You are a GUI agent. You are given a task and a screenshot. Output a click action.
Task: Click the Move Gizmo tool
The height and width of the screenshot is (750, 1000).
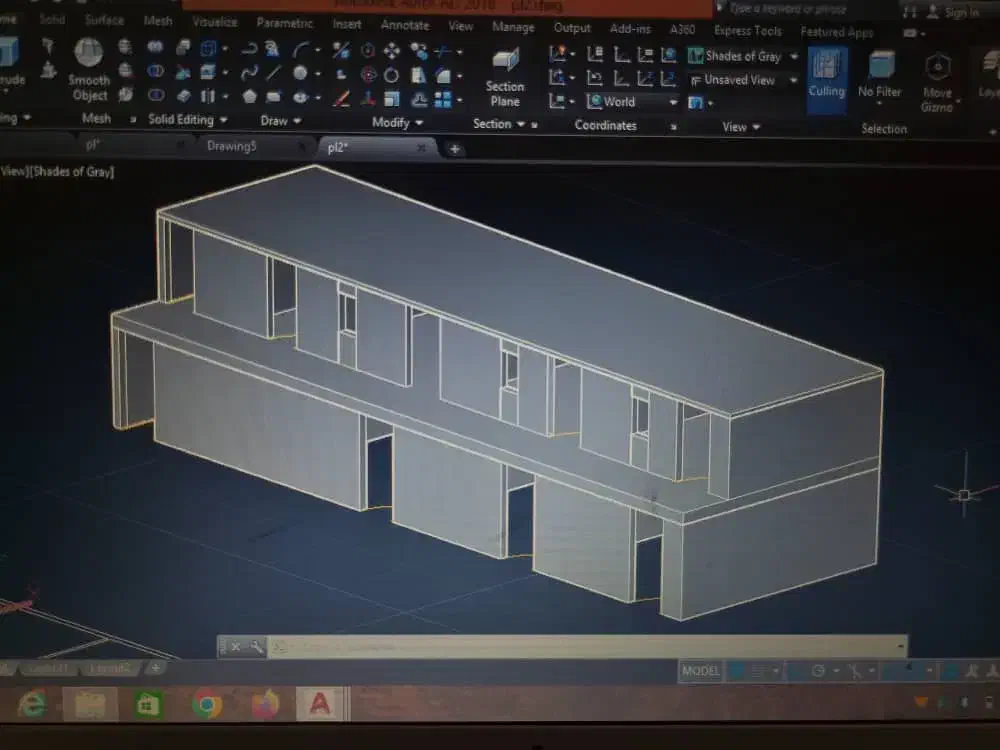(x=937, y=80)
